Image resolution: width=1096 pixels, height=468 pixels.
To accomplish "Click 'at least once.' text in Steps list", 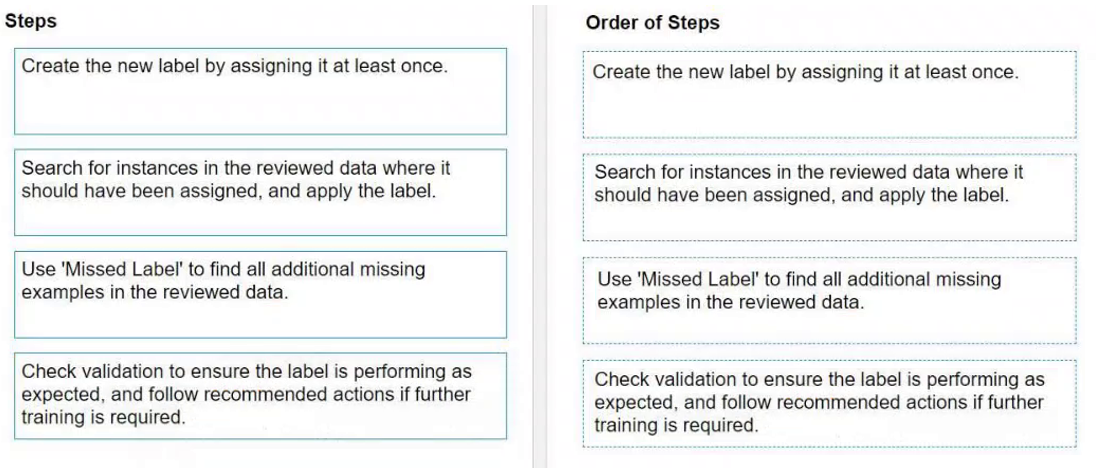I will click(x=397, y=67).
